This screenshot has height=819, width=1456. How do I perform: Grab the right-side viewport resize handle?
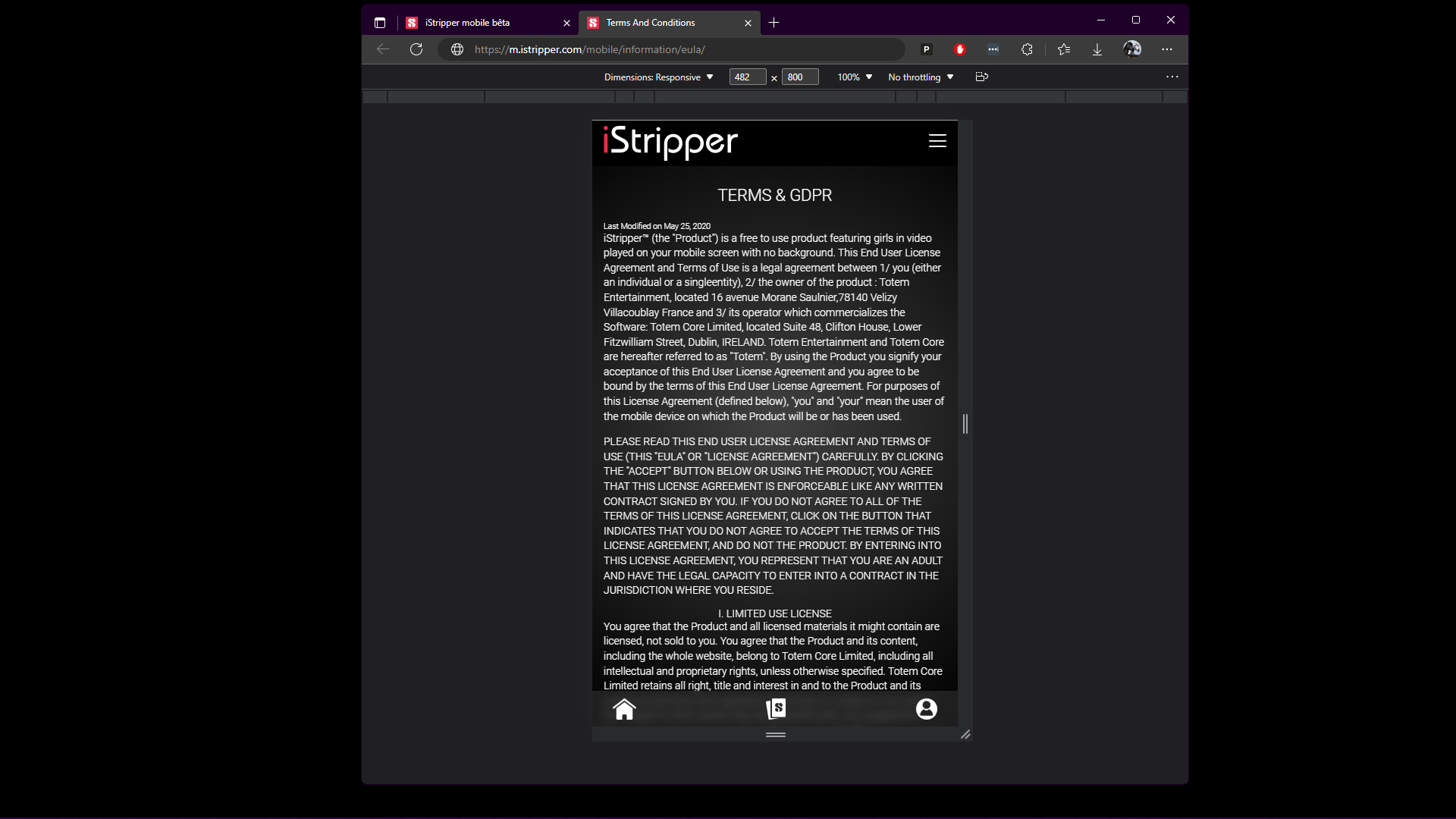pyautogui.click(x=965, y=424)
